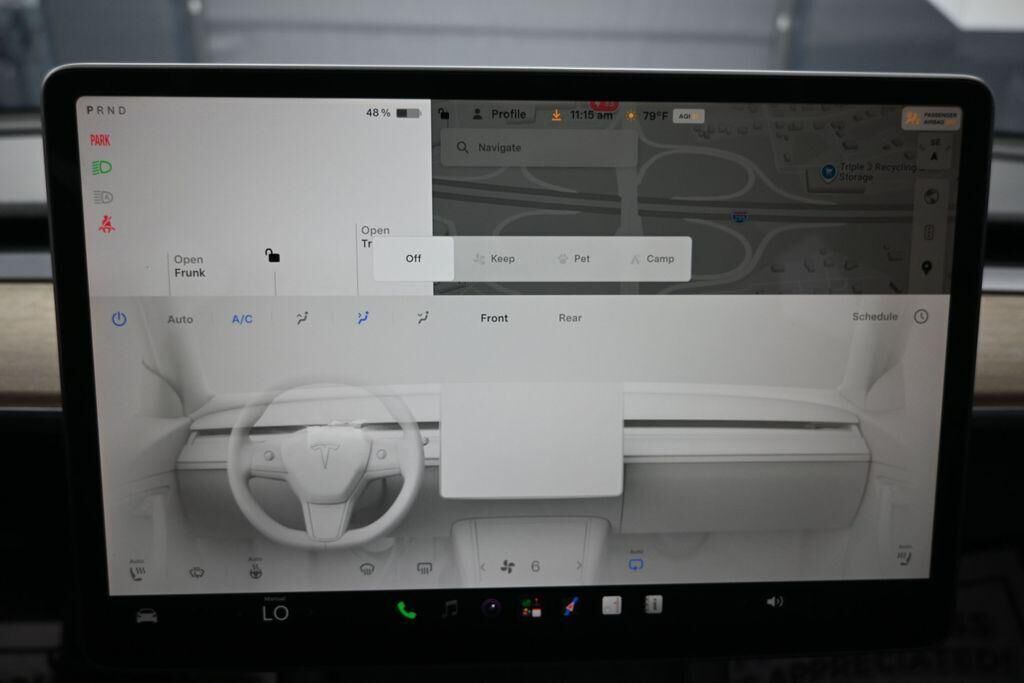Tap the volume speaker icon
The image size is (1024, 683).
[775, 601]
